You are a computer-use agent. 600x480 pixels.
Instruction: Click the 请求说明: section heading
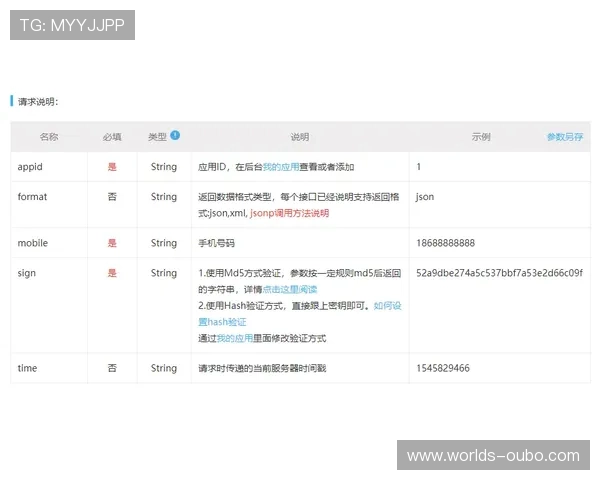38,102
